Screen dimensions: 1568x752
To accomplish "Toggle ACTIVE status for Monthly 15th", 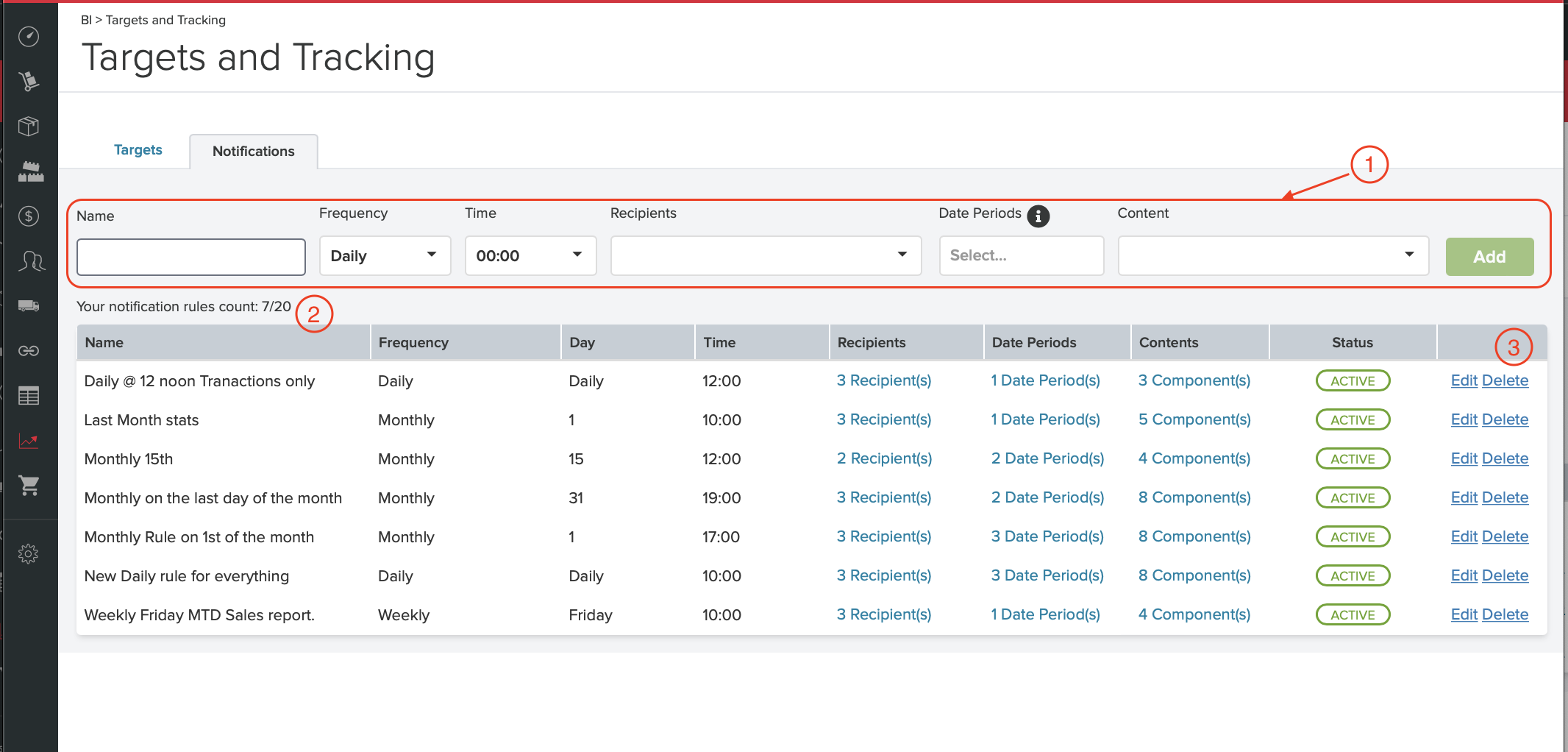I will 1353,458.
